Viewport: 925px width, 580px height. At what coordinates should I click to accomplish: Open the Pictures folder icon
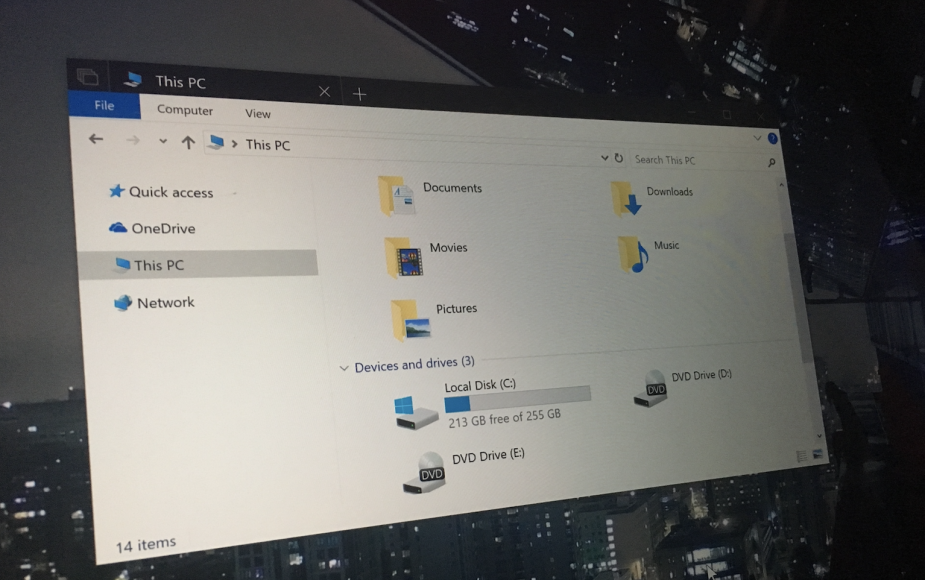pyautogui.click(x=411, y=321)
